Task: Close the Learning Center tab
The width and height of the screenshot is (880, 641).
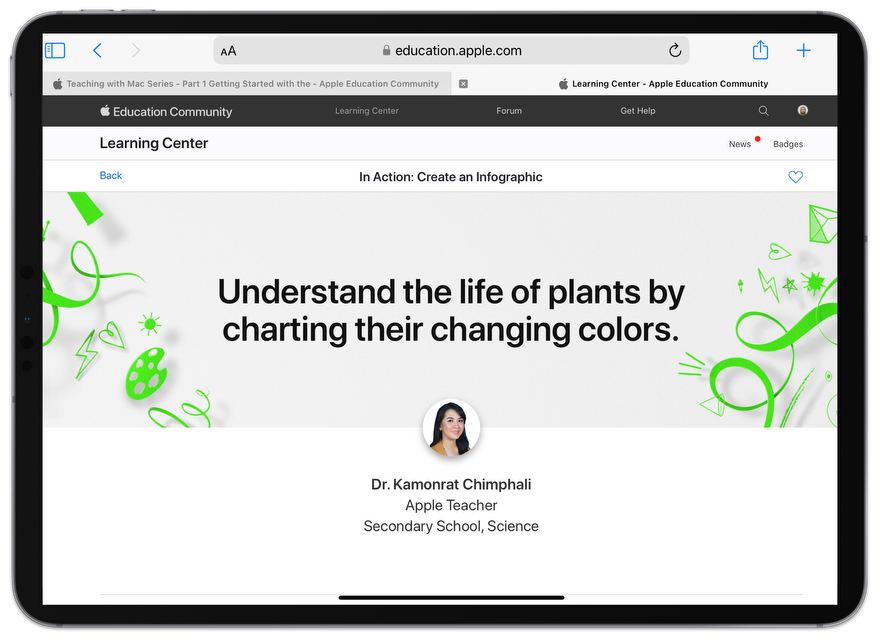Action: (463, 84)
